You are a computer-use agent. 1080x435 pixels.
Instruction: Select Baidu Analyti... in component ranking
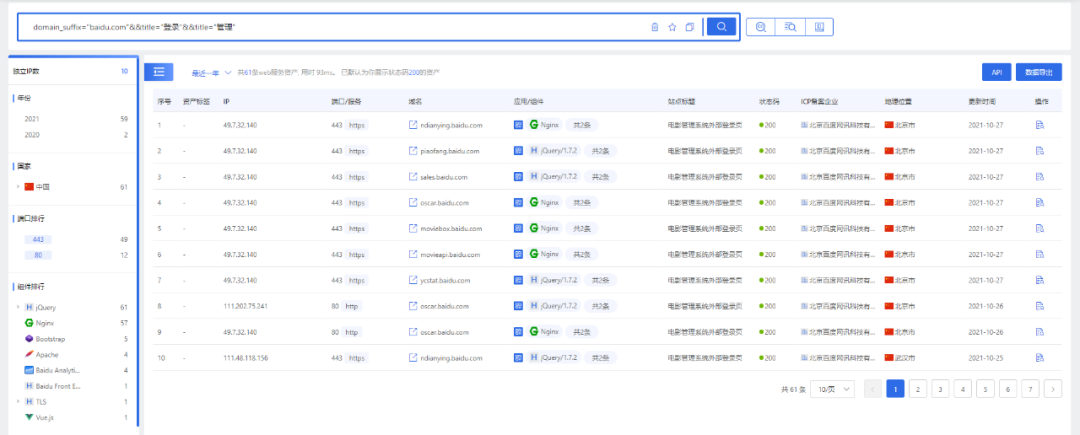(x=59, y=370)
